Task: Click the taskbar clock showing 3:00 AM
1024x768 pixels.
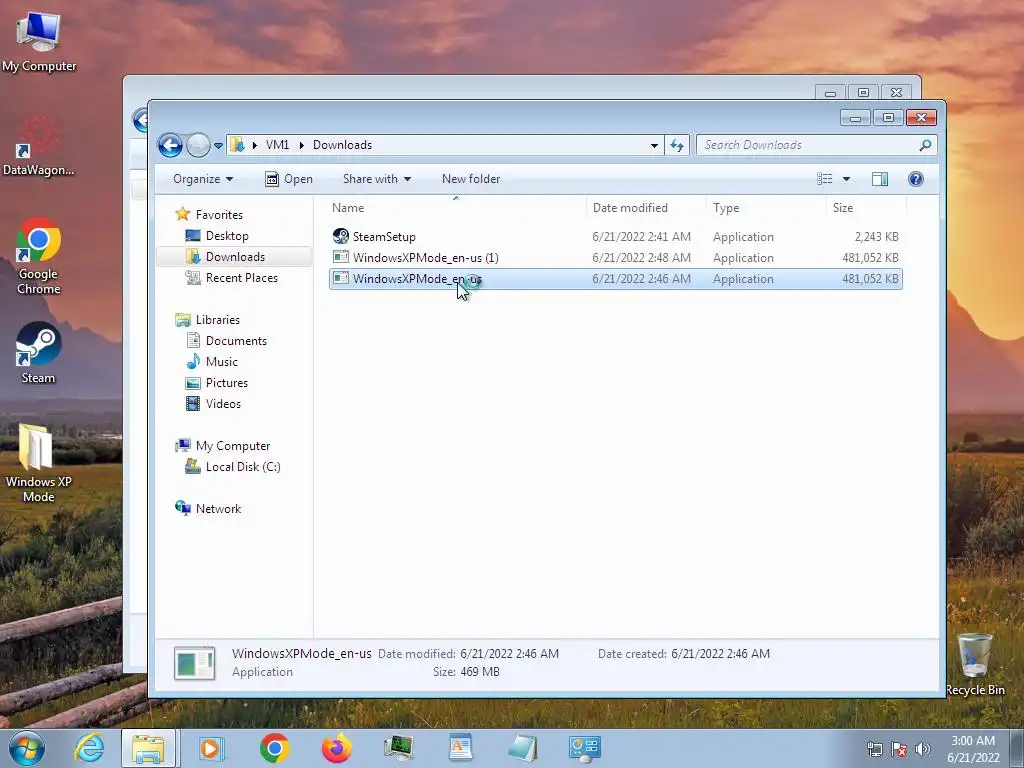Action: [x=973, y=749]
